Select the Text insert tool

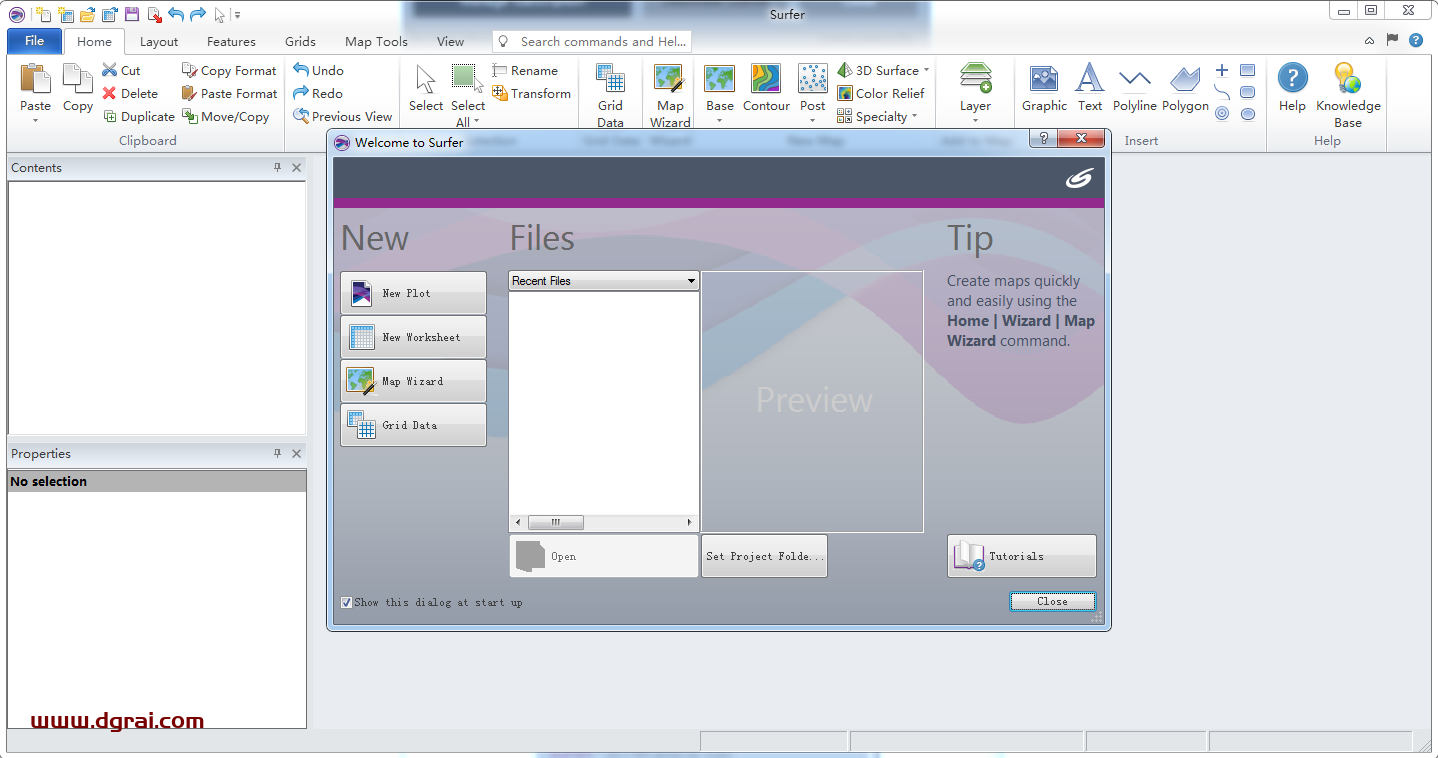1089,88
